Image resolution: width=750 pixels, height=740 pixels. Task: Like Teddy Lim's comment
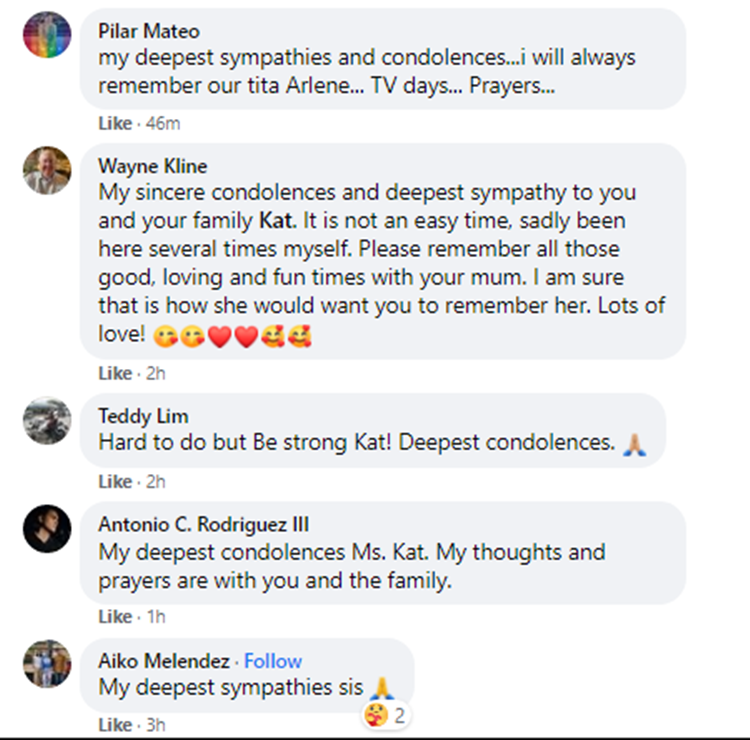pos(114,481)
